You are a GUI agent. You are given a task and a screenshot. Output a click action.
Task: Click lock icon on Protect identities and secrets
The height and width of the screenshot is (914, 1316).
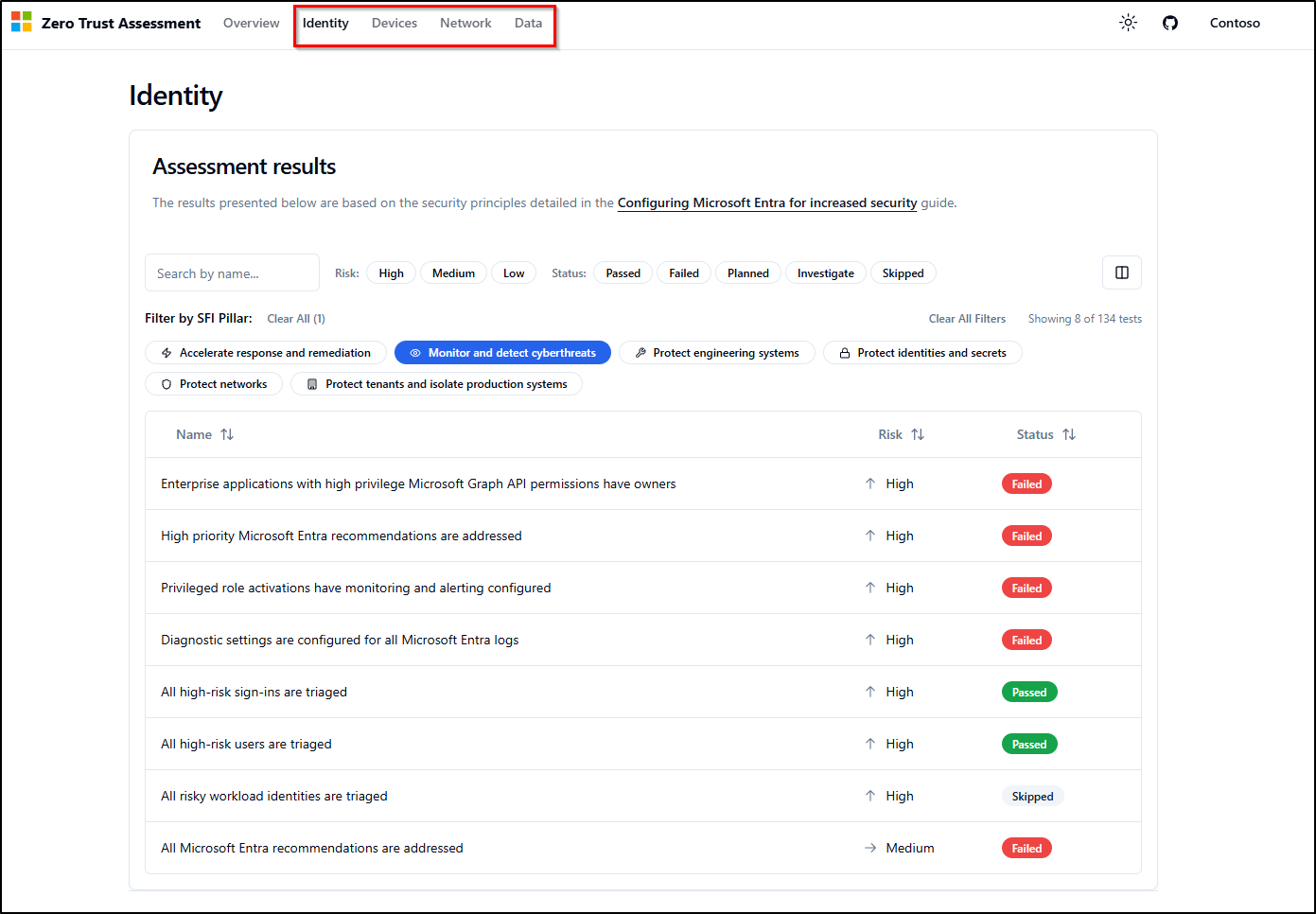pos(845,353)
